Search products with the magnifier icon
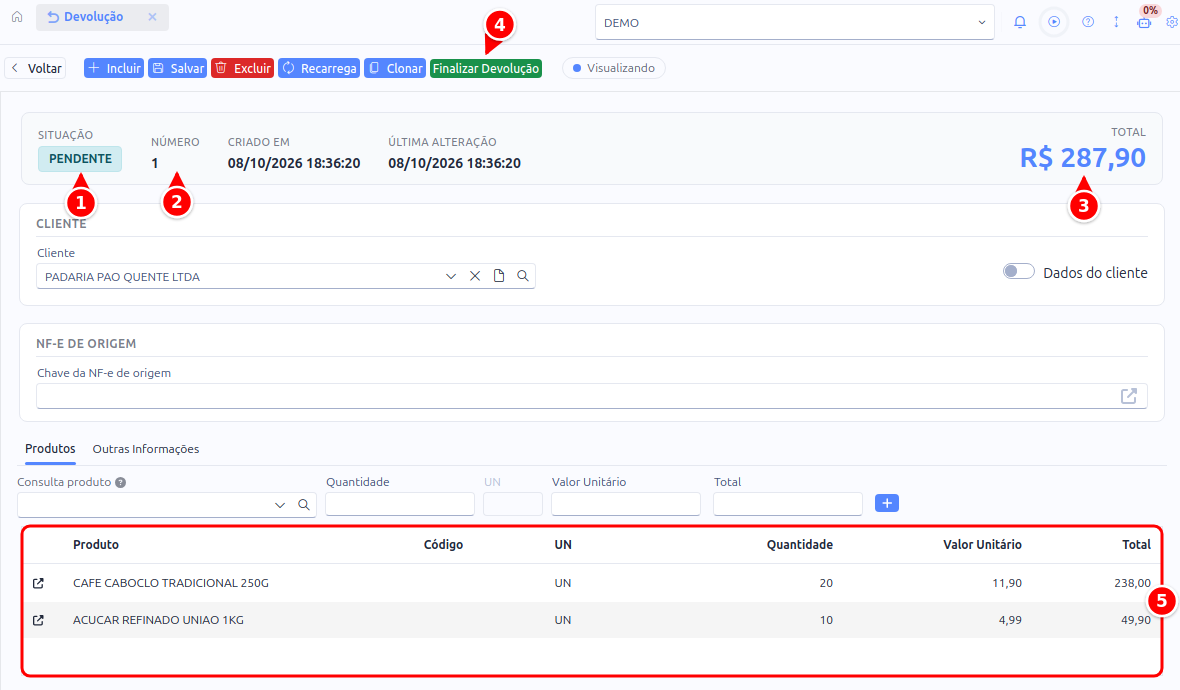This screenshot has height=690, width=1180. pyautogui.click(x=304, y=505)
